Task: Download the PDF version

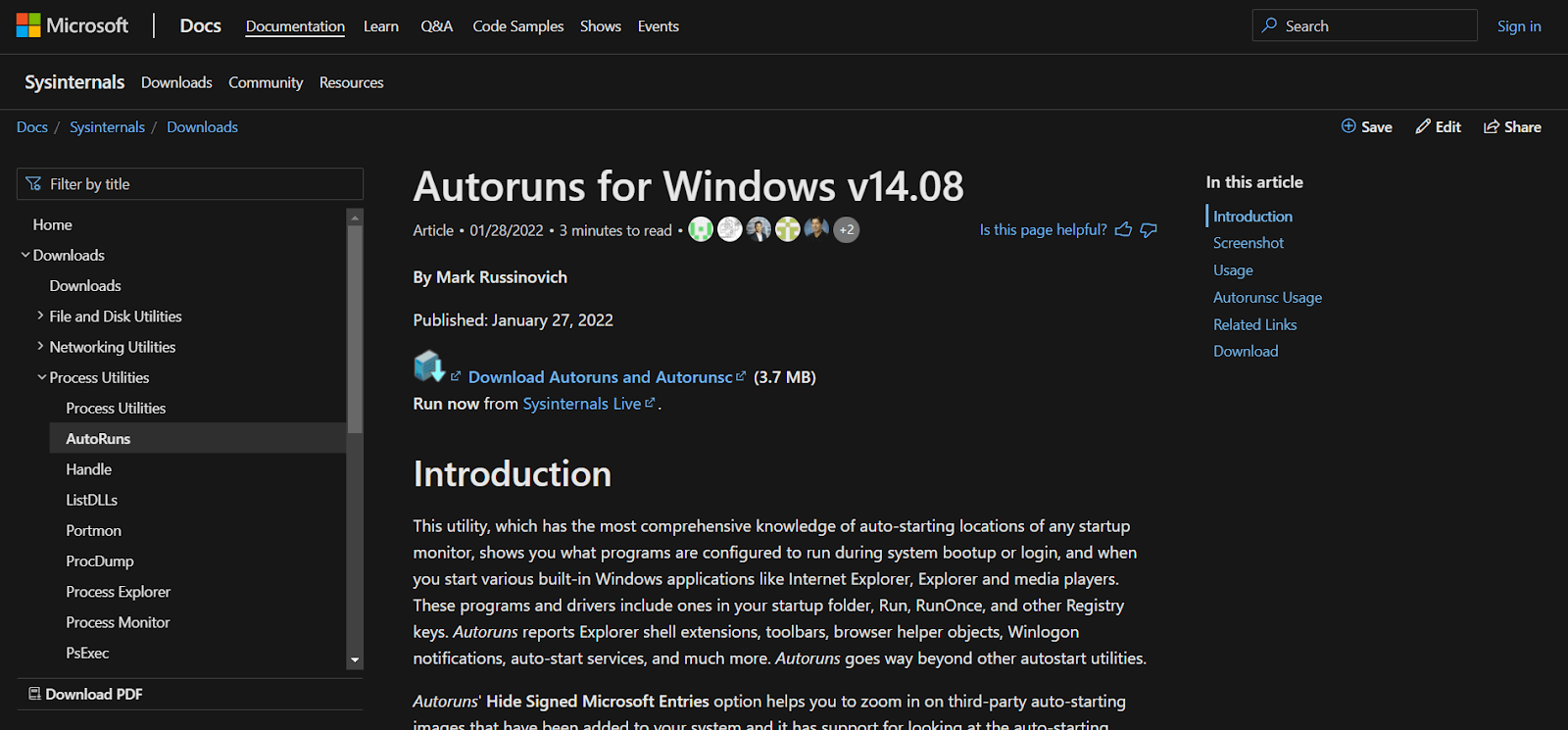Action: [85, 694]
